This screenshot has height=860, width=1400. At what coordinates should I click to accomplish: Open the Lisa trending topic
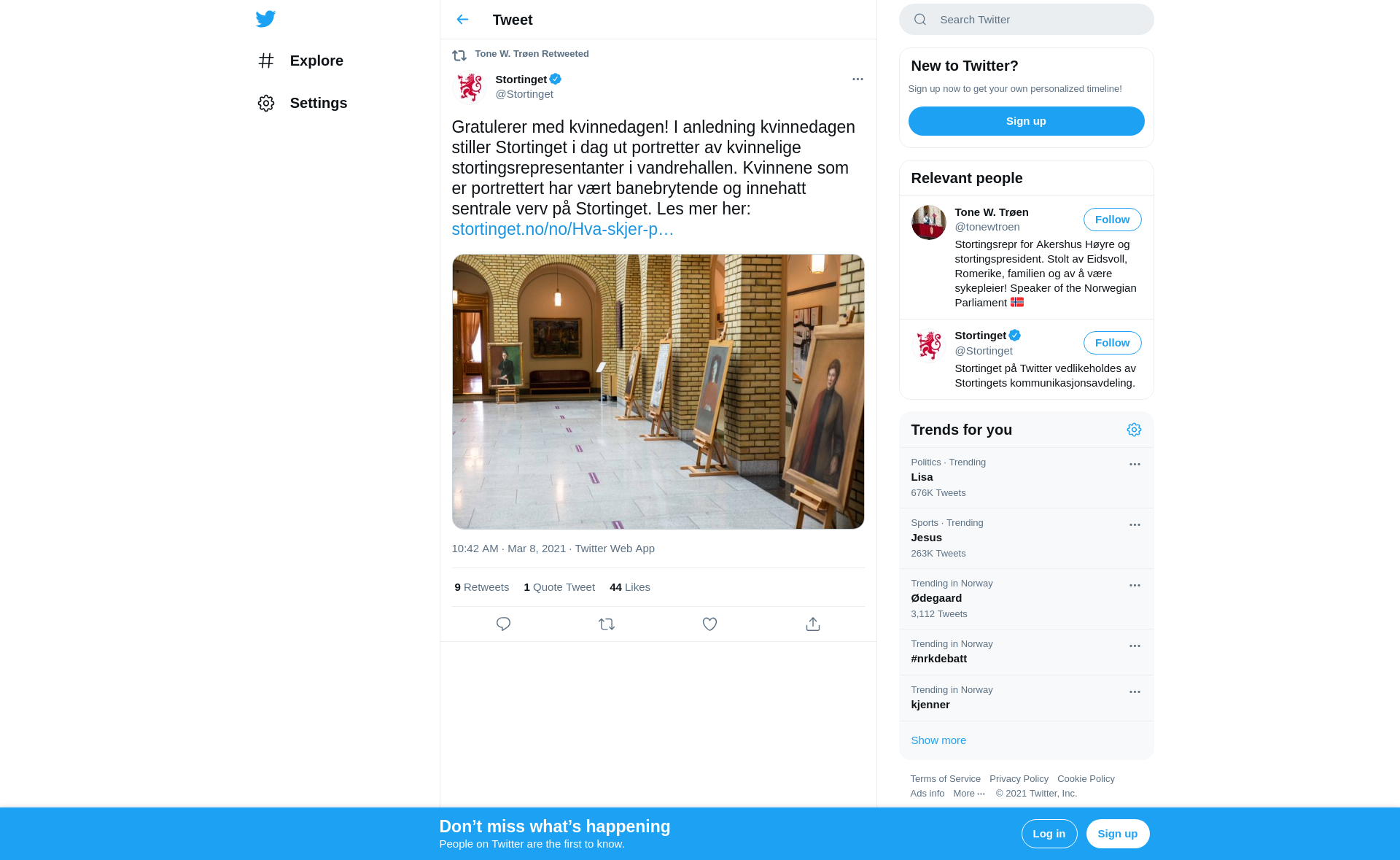coord(1026,478)
